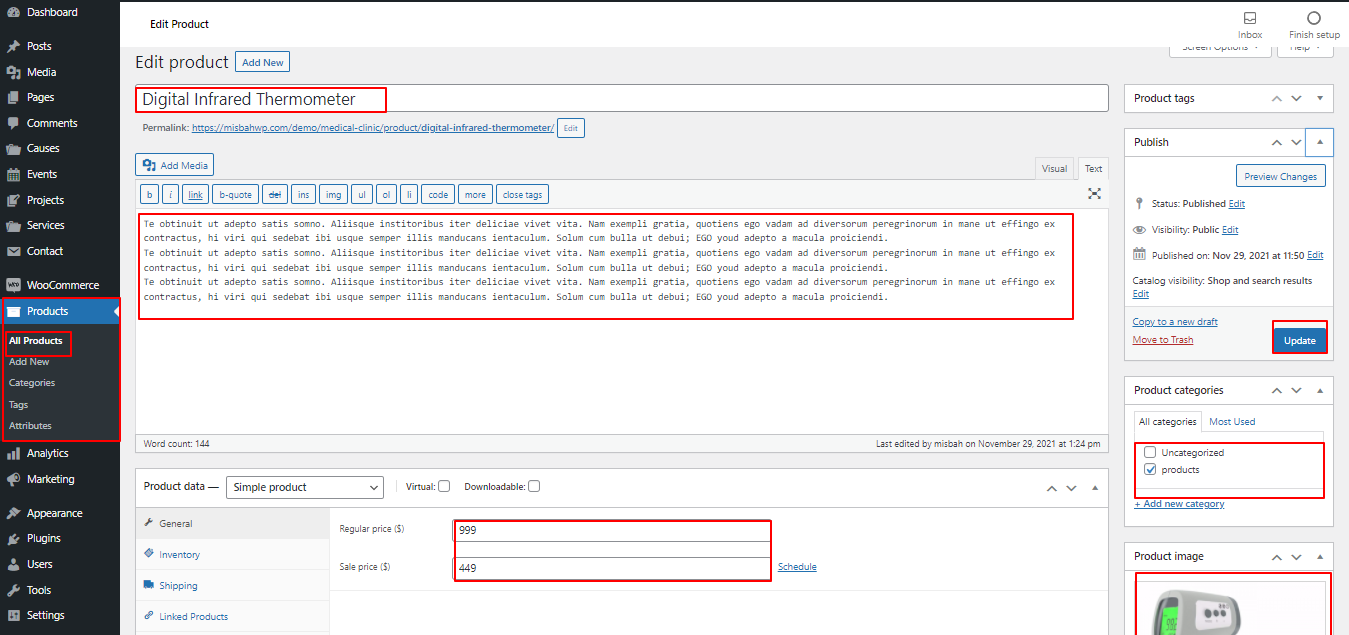This screenshot has width=1349, height=635.
Task: Open Appearance in the admin sidebar
Action: click(54, 513)
